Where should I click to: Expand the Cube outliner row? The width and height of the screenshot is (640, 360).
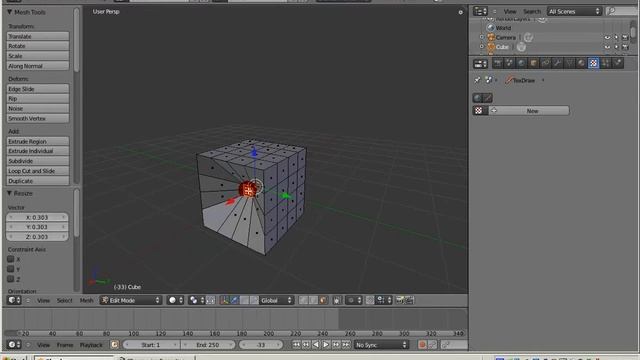pyautogui.click(x=482, y=47)
